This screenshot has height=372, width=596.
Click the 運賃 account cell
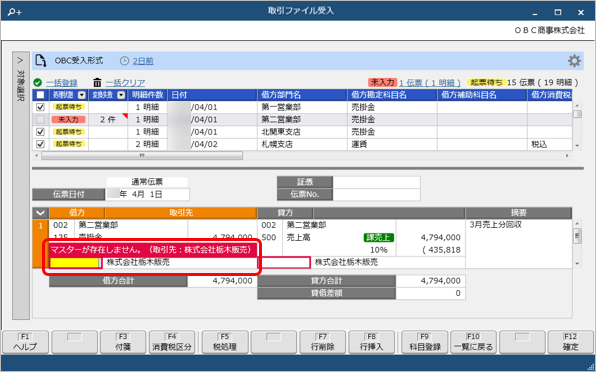392,144
